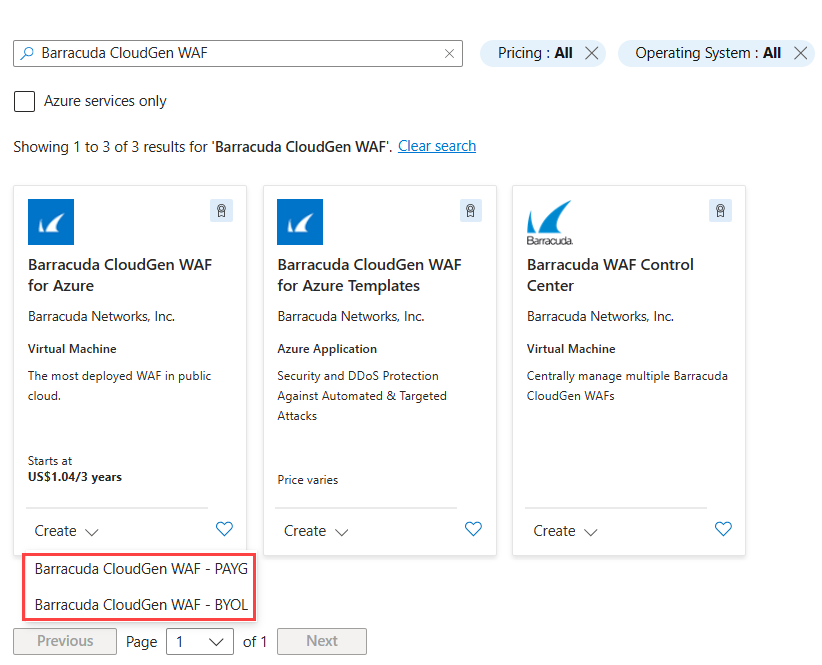The image size is (822, 665).
Task: Click Virtual Machine label on WAF Control Center card
Action: pos(571,349)
